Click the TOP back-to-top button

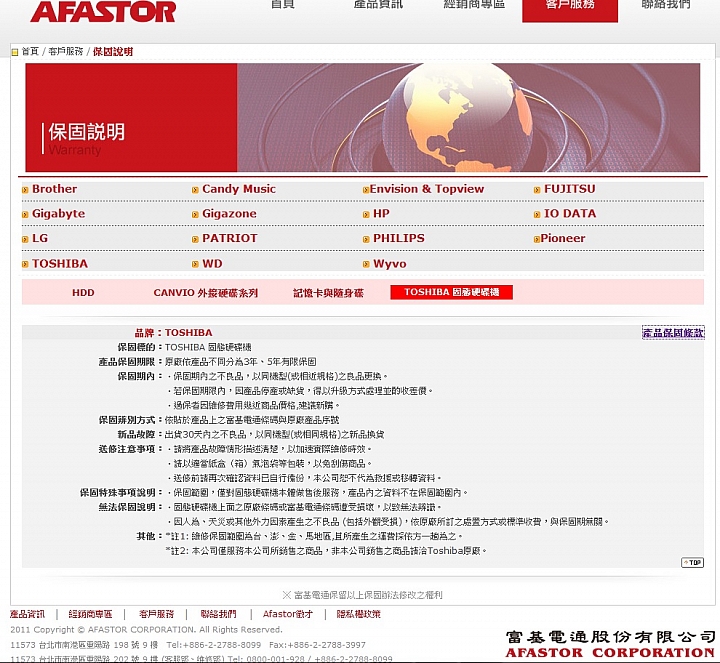(x=692, y=562)
